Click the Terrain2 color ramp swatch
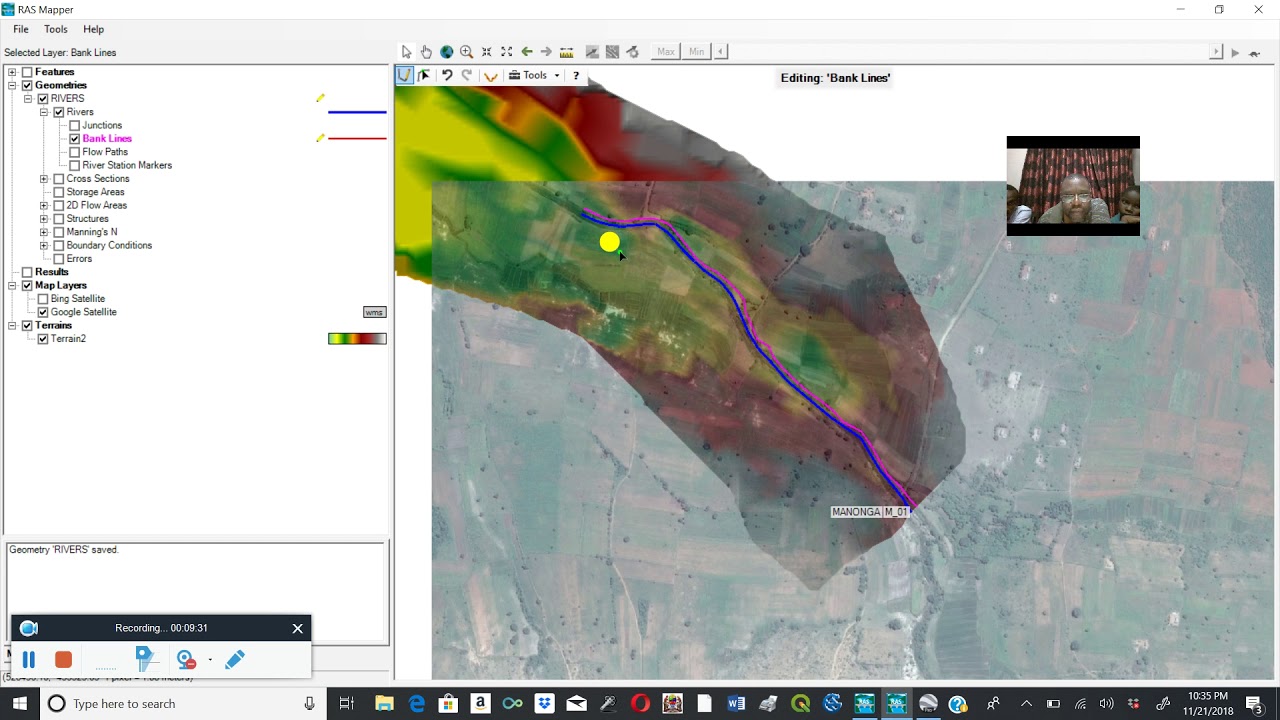The image size is (1280, 720). [357, 339]
